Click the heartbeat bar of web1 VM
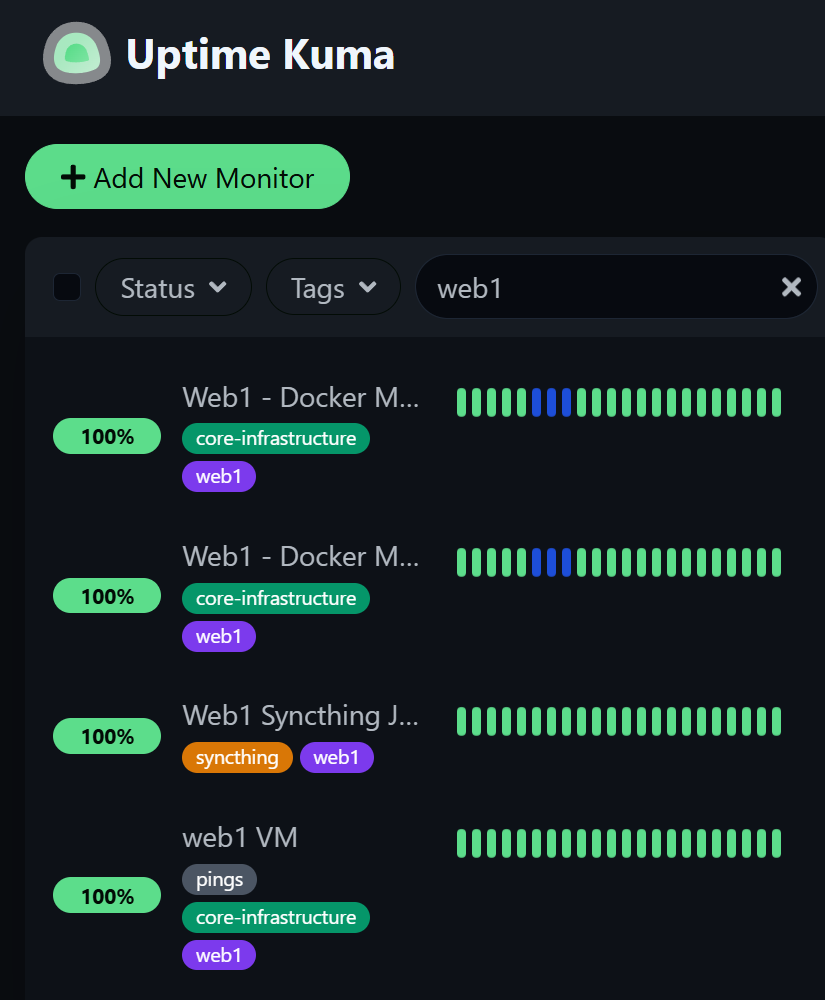825x1000 pixels. click(x=619, y=843)
